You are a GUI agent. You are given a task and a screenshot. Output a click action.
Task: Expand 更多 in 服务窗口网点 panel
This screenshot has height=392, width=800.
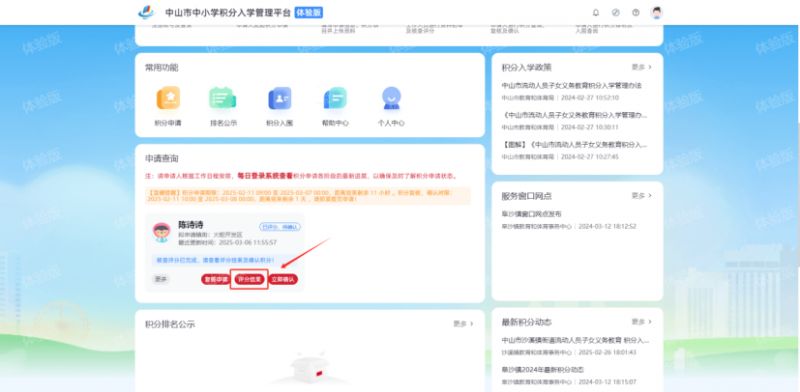click(x=641, y=195)
